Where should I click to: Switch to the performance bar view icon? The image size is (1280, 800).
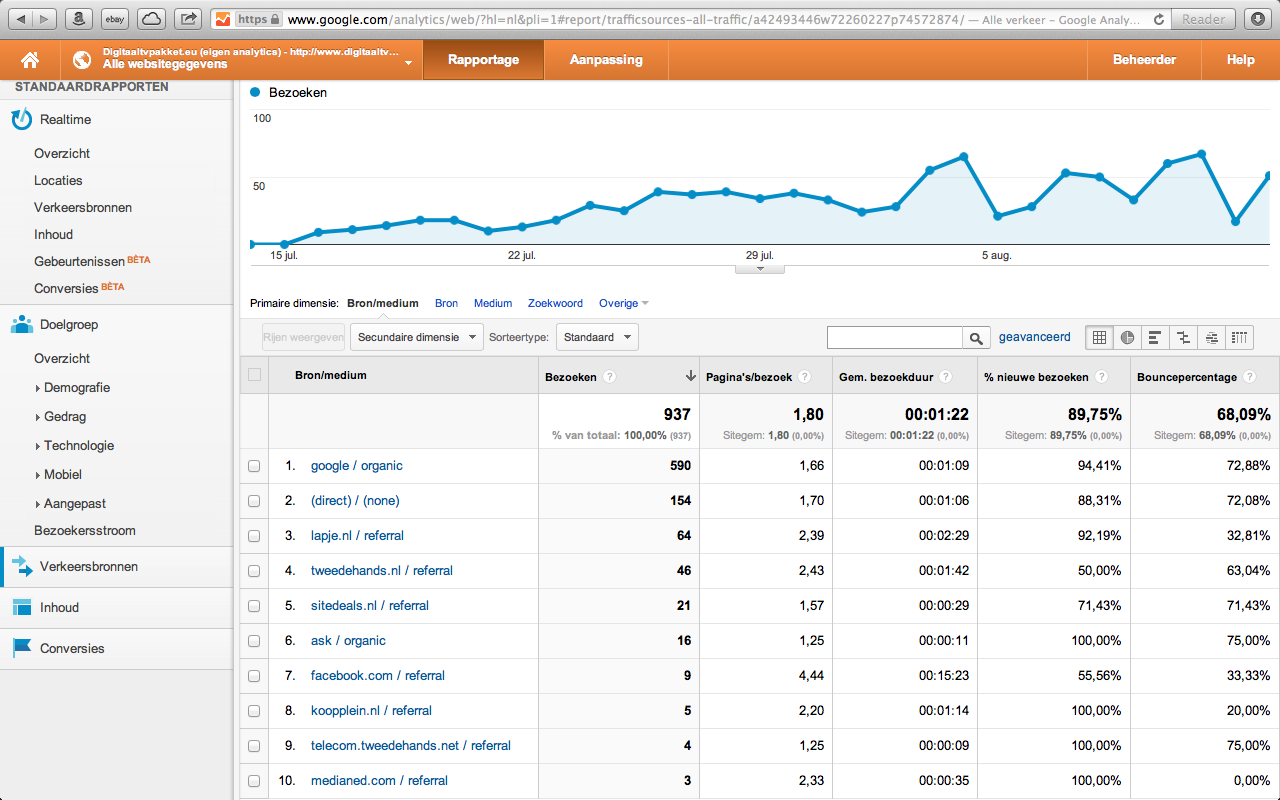click(x=1156, y=337)
